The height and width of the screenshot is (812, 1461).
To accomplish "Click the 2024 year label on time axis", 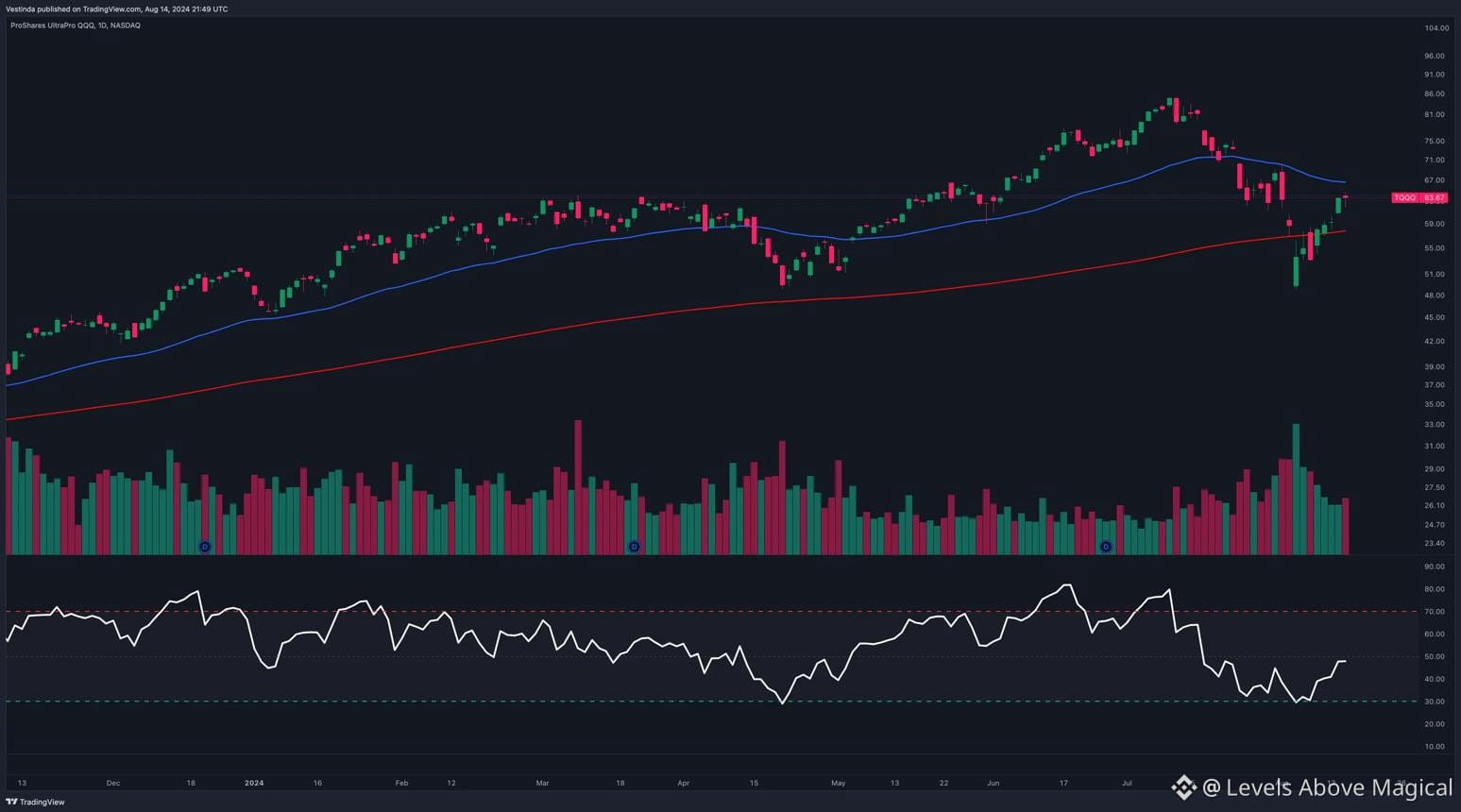I will 254,783.
